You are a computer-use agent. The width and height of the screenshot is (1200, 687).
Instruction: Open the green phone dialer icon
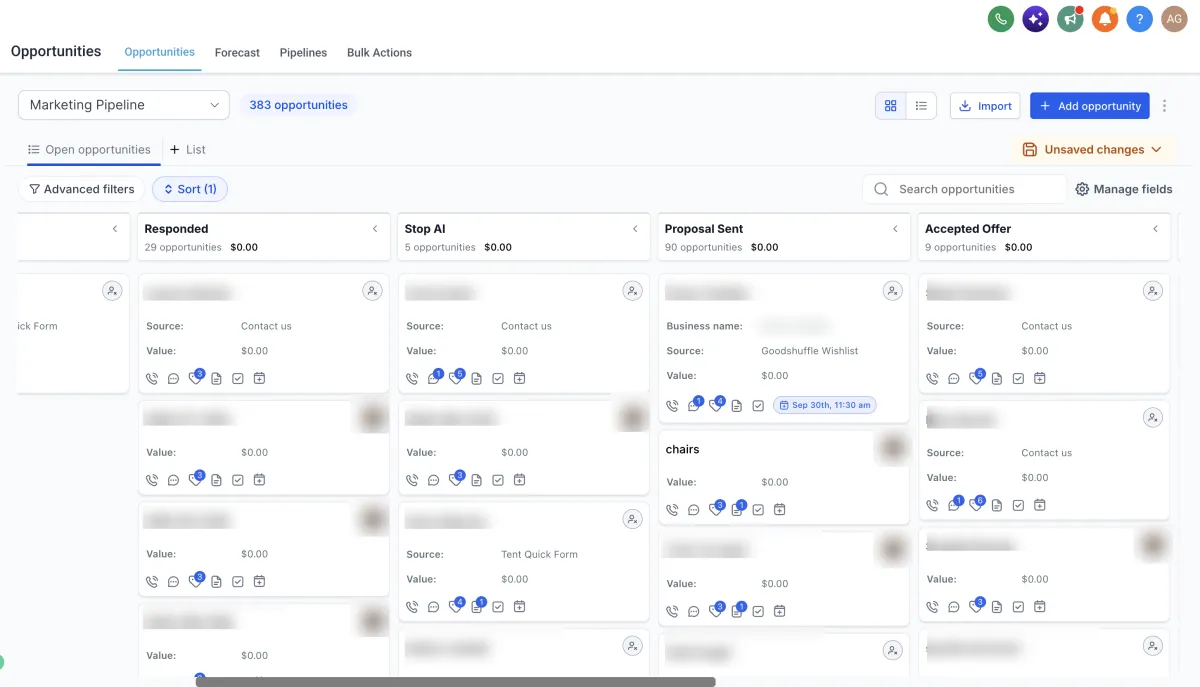point(1001,19)
